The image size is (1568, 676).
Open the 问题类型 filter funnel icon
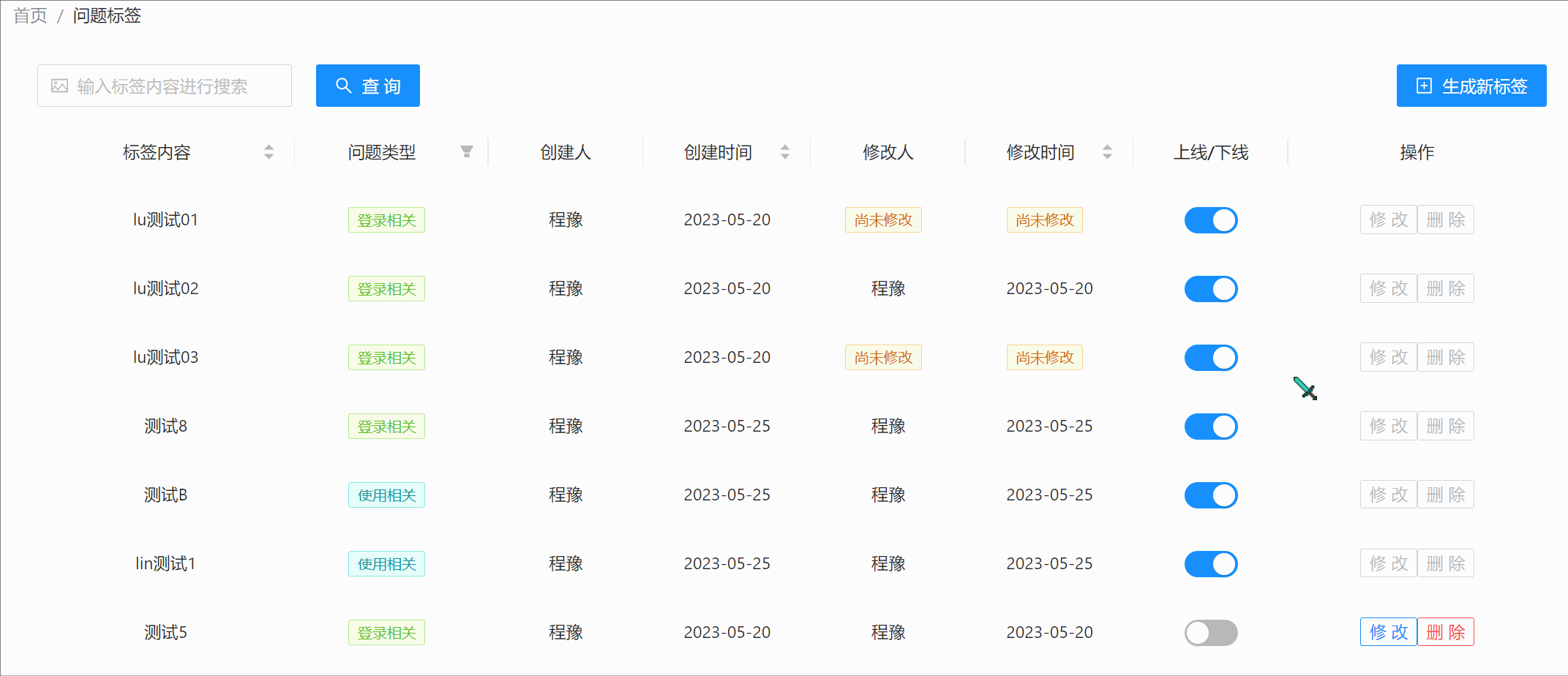[466, 151]
